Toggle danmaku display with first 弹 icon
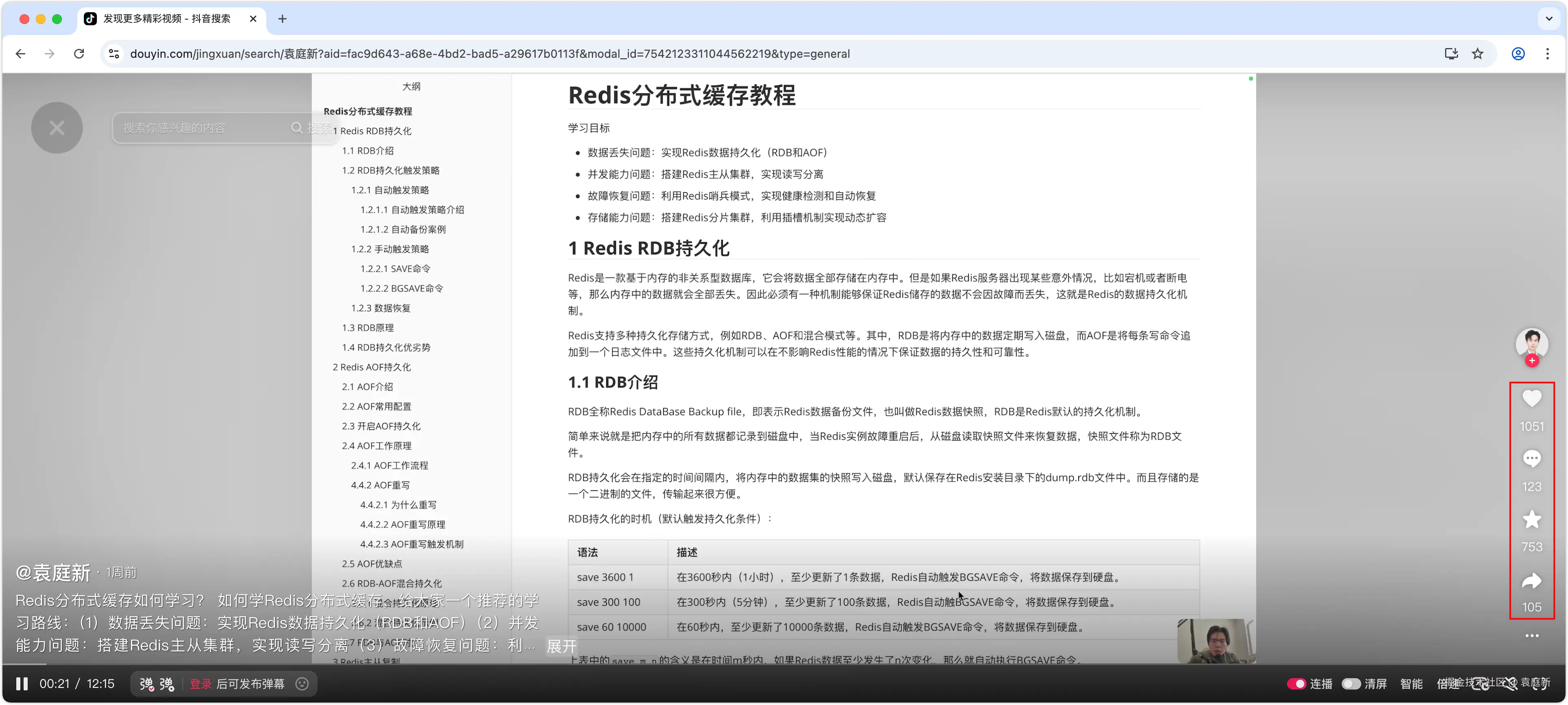The height and width of the screenshot is (705, 1568). (146, 684)
